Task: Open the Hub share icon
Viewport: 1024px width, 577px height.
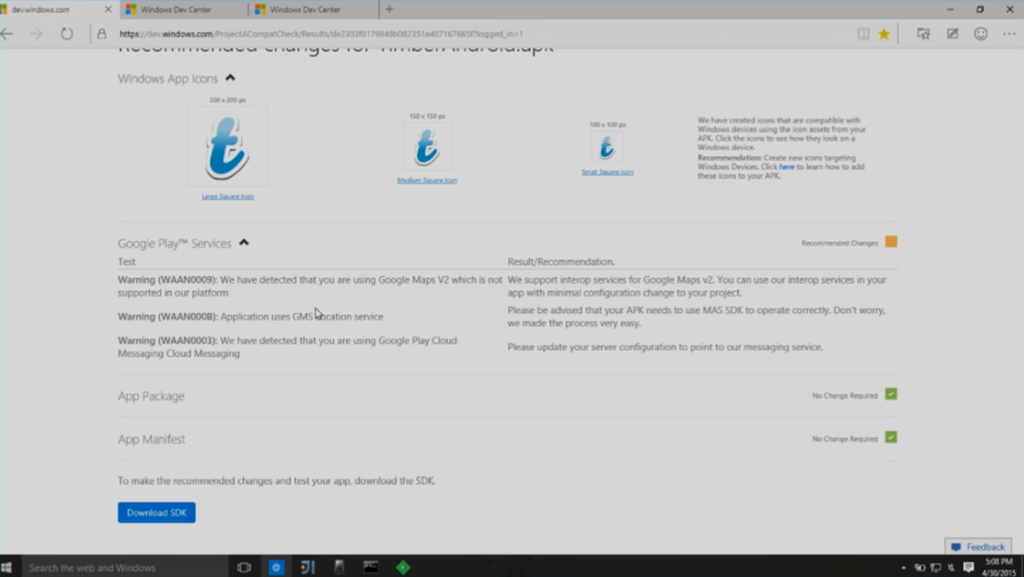Action: pyautogui.click(x=923, y=34)
